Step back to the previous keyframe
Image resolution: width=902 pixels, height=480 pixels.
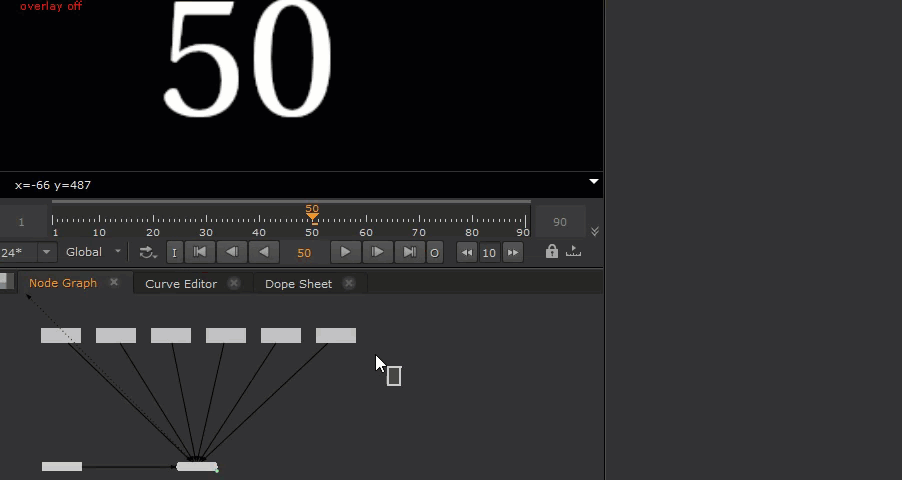(232, 252)
